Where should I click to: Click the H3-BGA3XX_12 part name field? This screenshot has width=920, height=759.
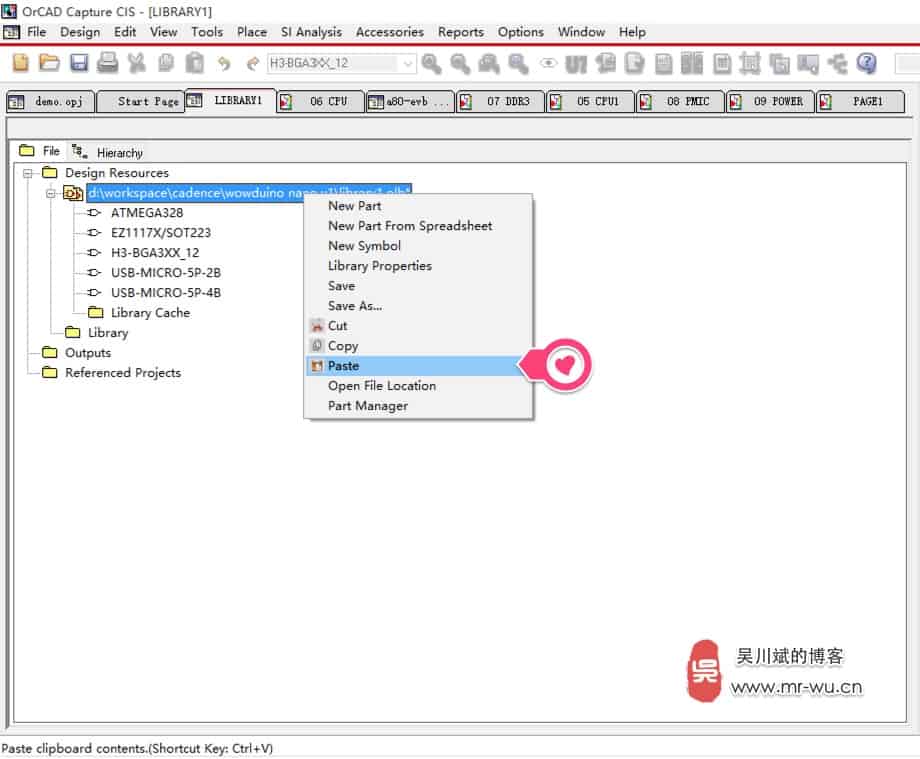click(333, 63)
